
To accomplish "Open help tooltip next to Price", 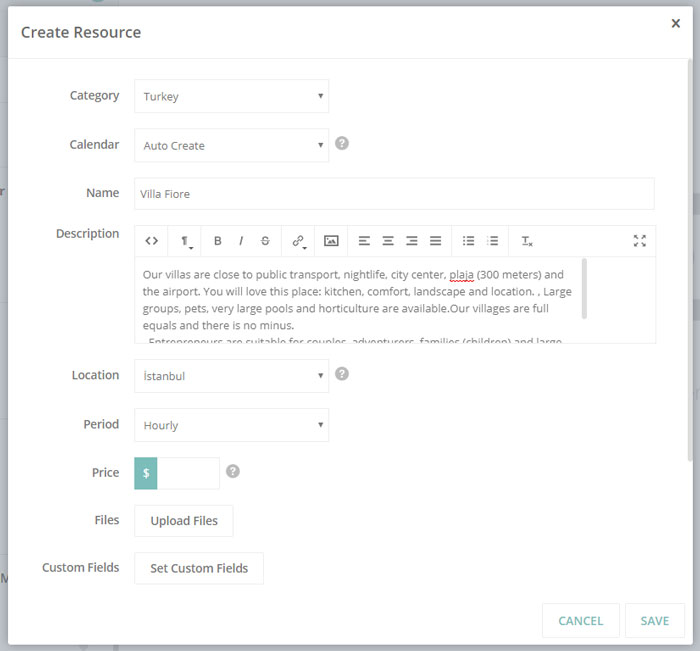I will (233, 471).
